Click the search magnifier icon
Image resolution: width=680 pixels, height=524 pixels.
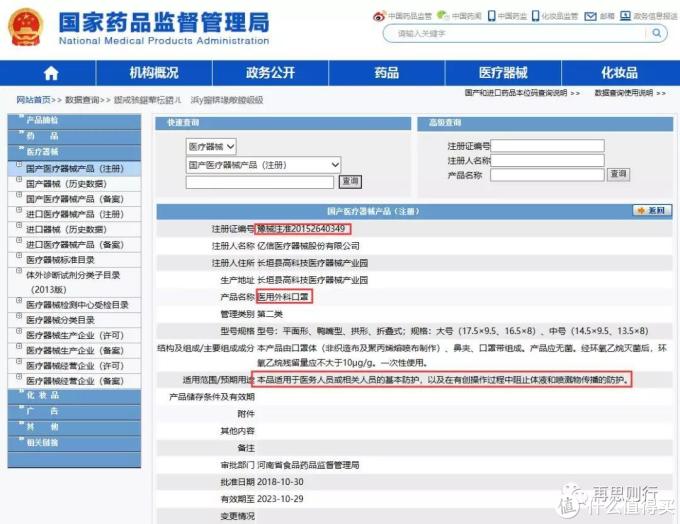(x=657, y=33)
